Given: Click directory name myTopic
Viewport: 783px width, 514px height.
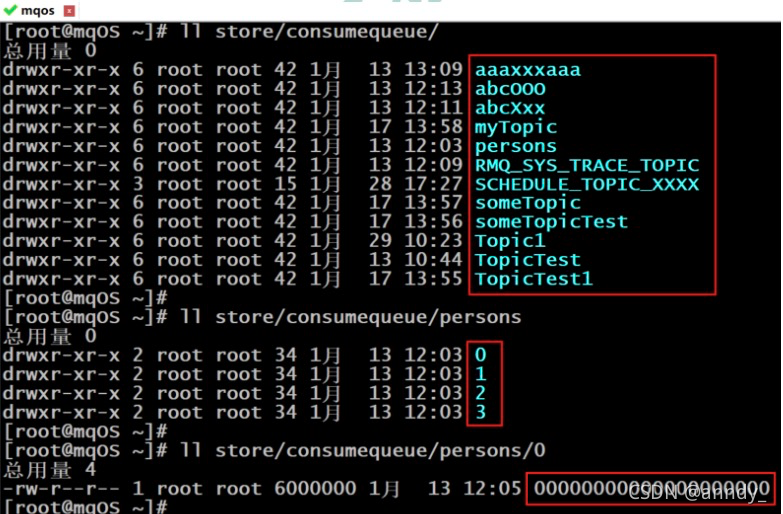Looking at the screenshot, I should (516, 127).
